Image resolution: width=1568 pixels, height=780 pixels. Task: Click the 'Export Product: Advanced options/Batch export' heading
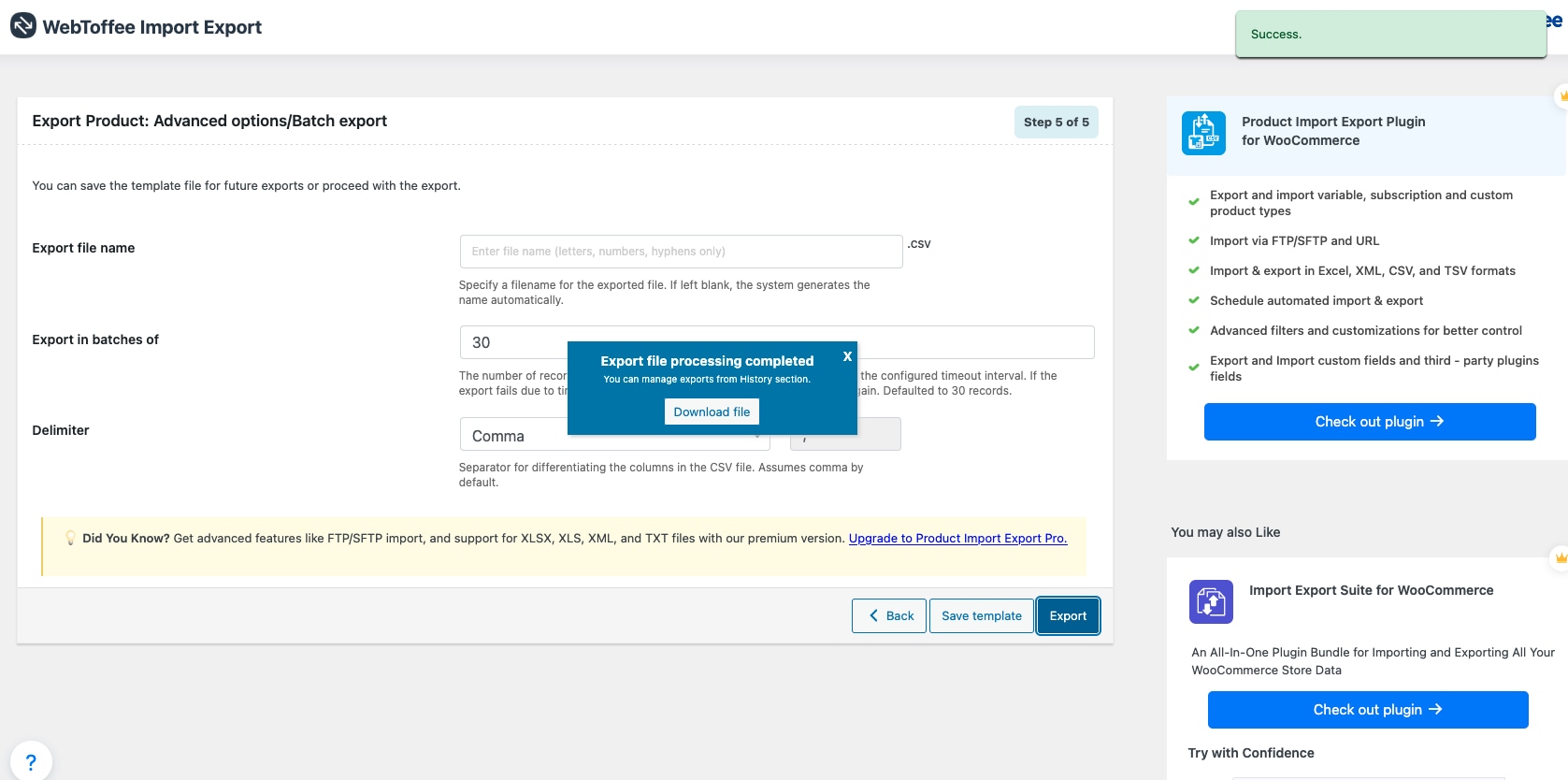tap(209, 121)
